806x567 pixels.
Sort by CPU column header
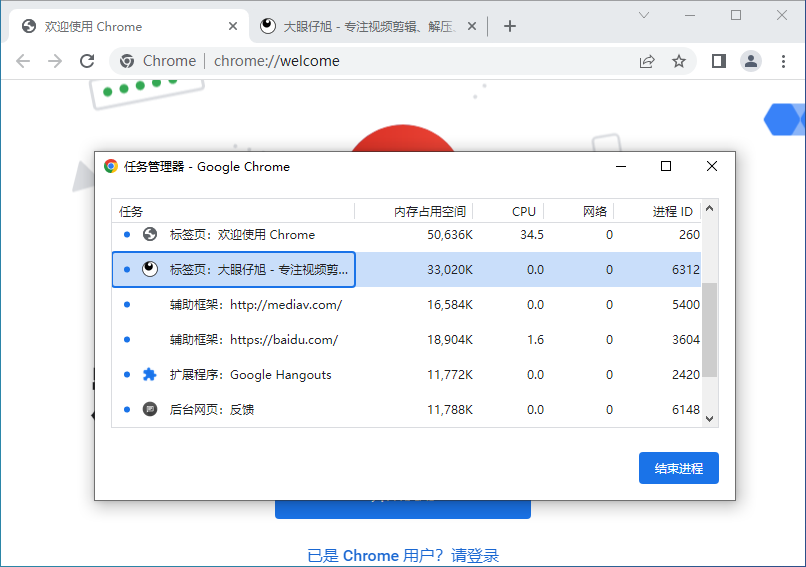[x=508, y=211]
